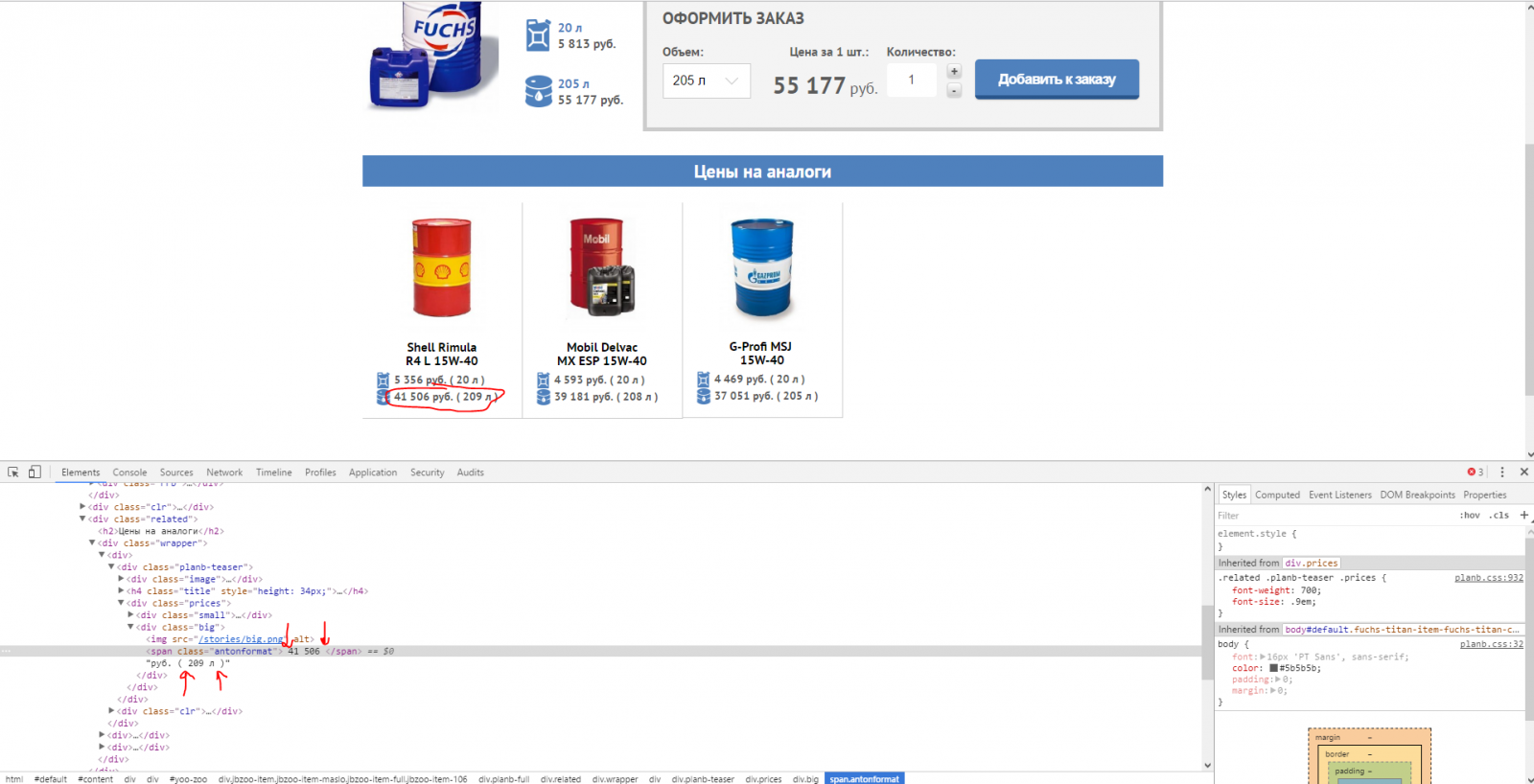The height and width of the screenshot is (784, 1534).
Task: Open Shell Rimula R4 L 15W-40 product
Action: pos(441,354)
